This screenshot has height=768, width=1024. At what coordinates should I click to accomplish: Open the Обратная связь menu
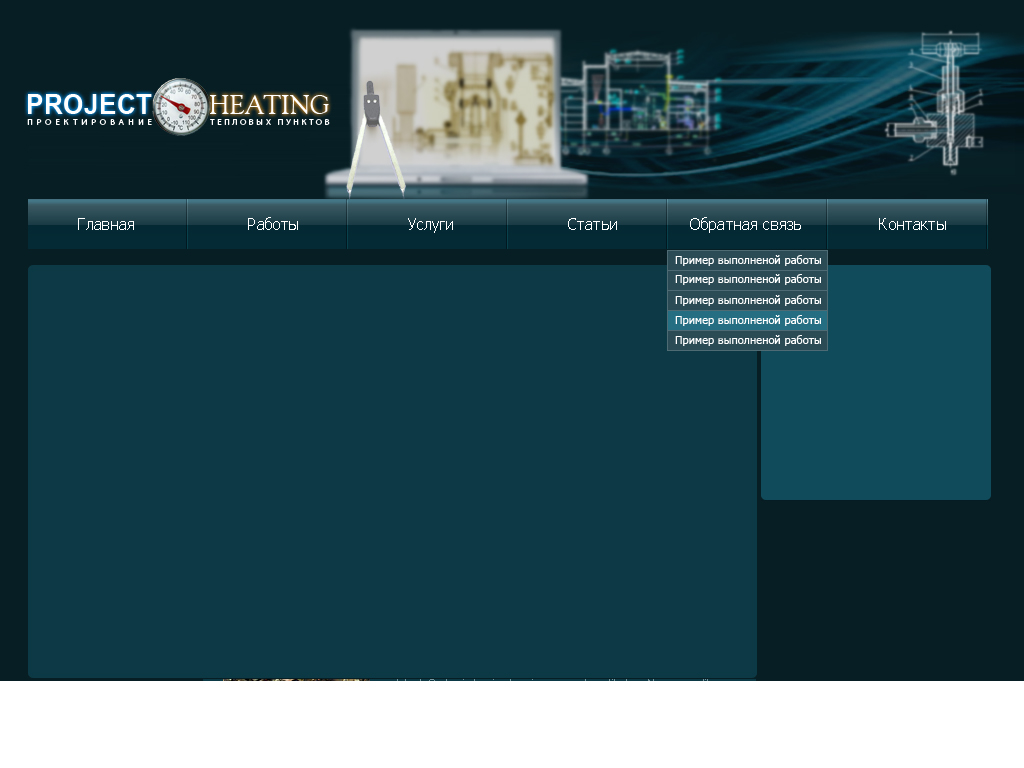click(x=746, y=224)
